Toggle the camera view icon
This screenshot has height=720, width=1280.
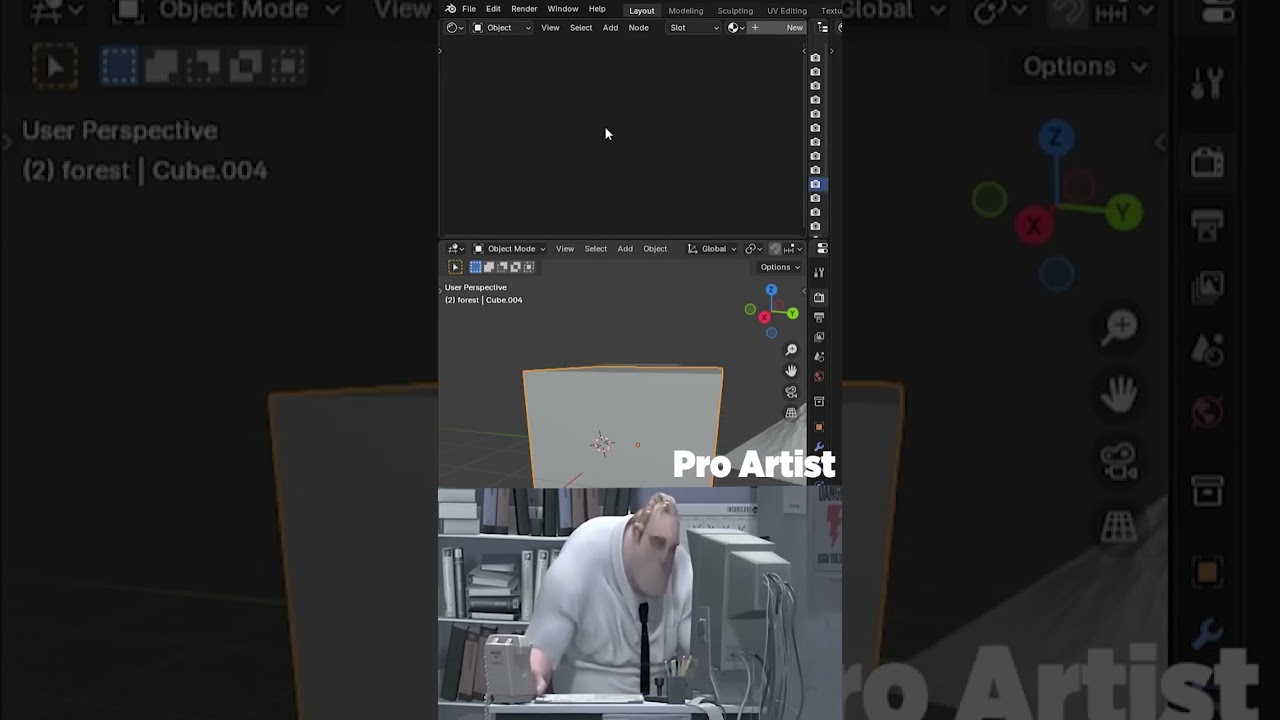pos(791,392)
